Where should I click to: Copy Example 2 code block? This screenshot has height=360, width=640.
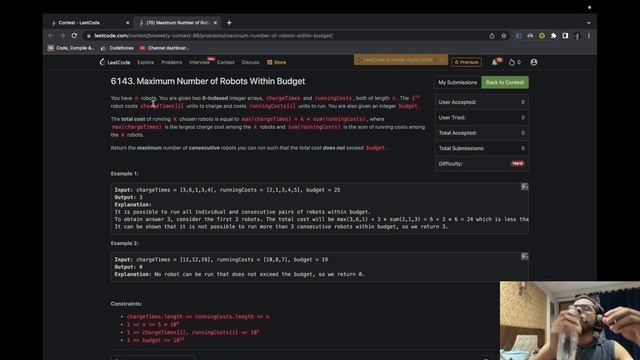(x=524, y=256)
